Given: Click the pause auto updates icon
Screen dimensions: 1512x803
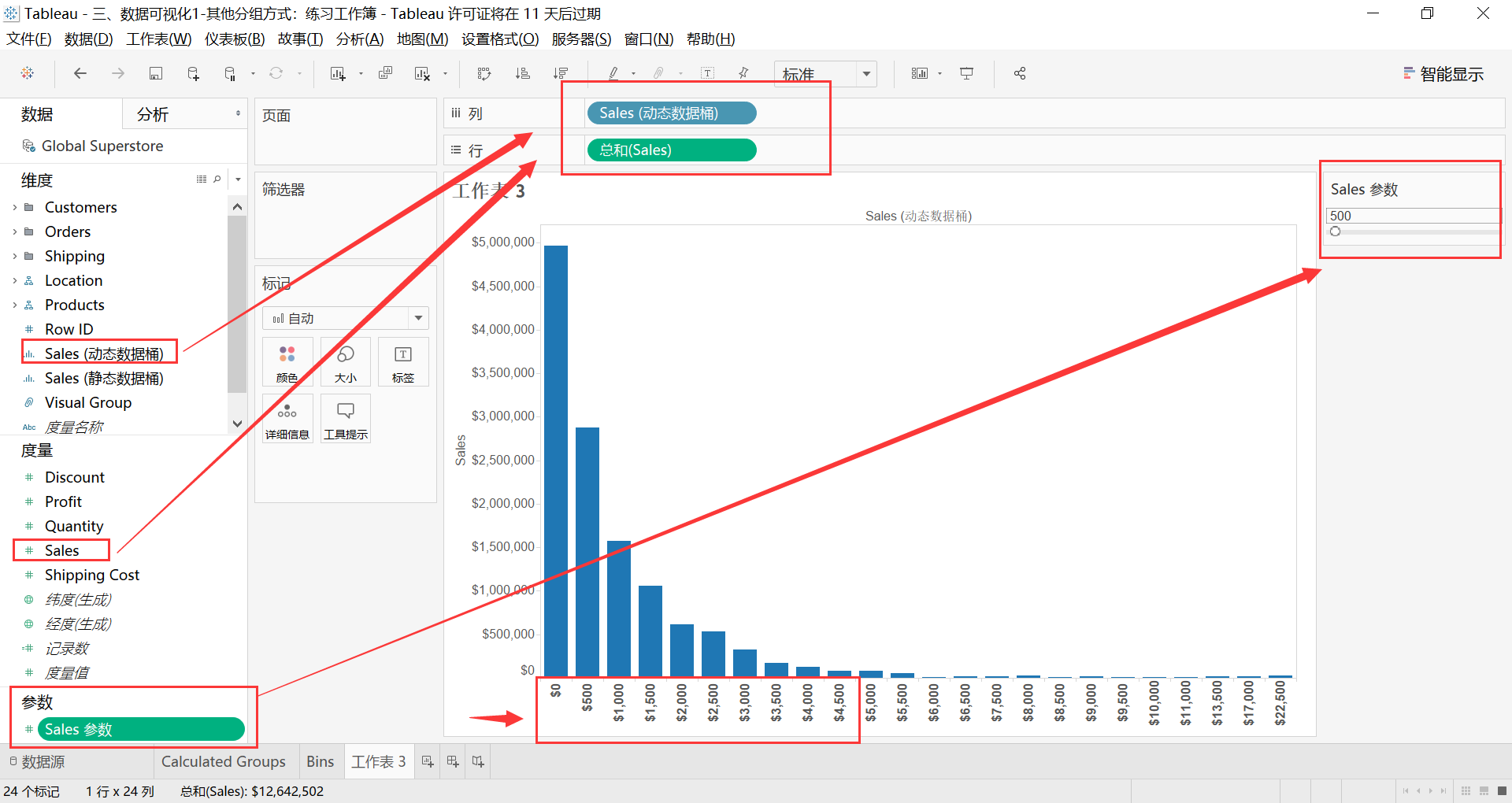Looking at the screenshot, I should click(x=230, y=73).
